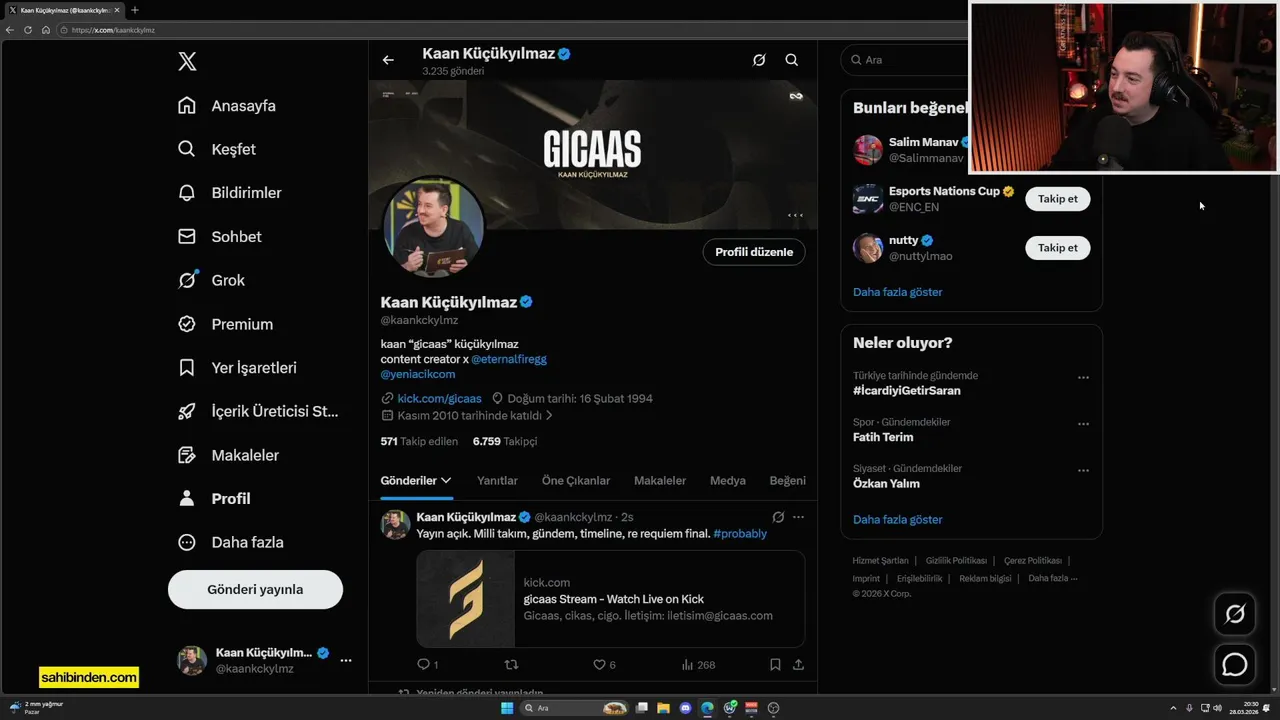Viewport: 1280px width, 720px height.
Task: Open Gönderiler tab dropdown
Action: 416,481
